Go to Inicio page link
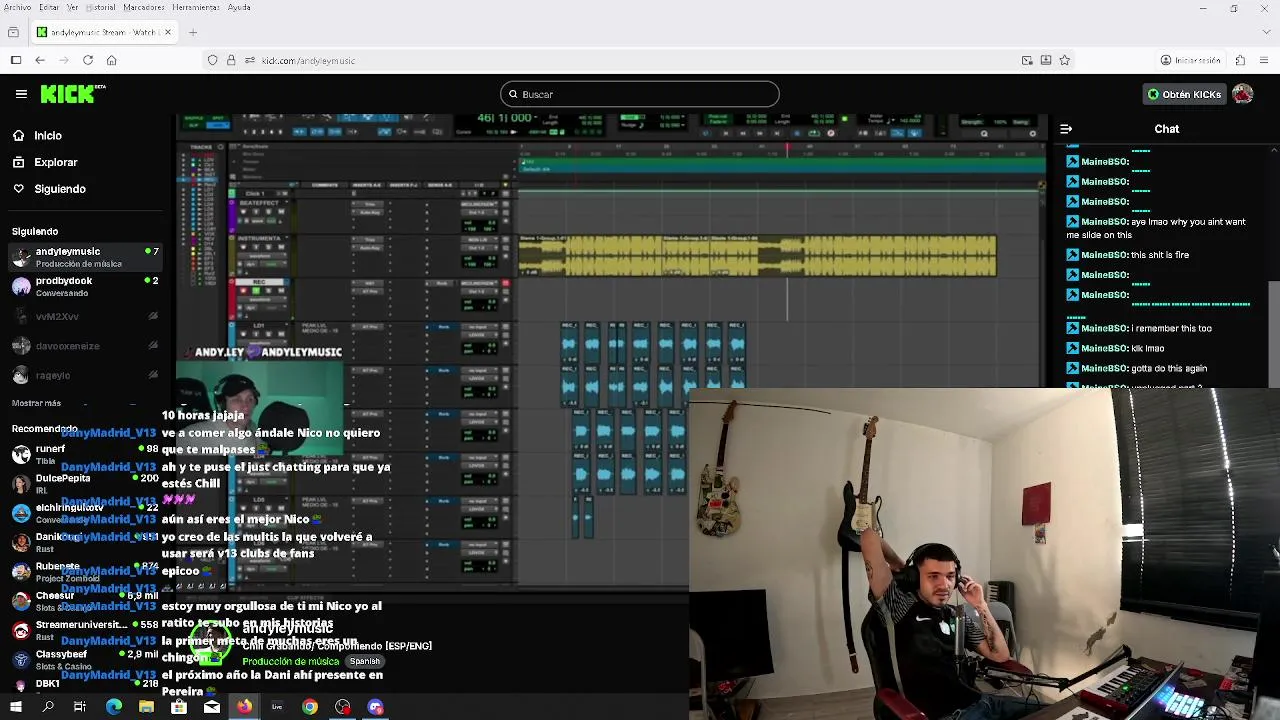 click(x=48, y=135)
